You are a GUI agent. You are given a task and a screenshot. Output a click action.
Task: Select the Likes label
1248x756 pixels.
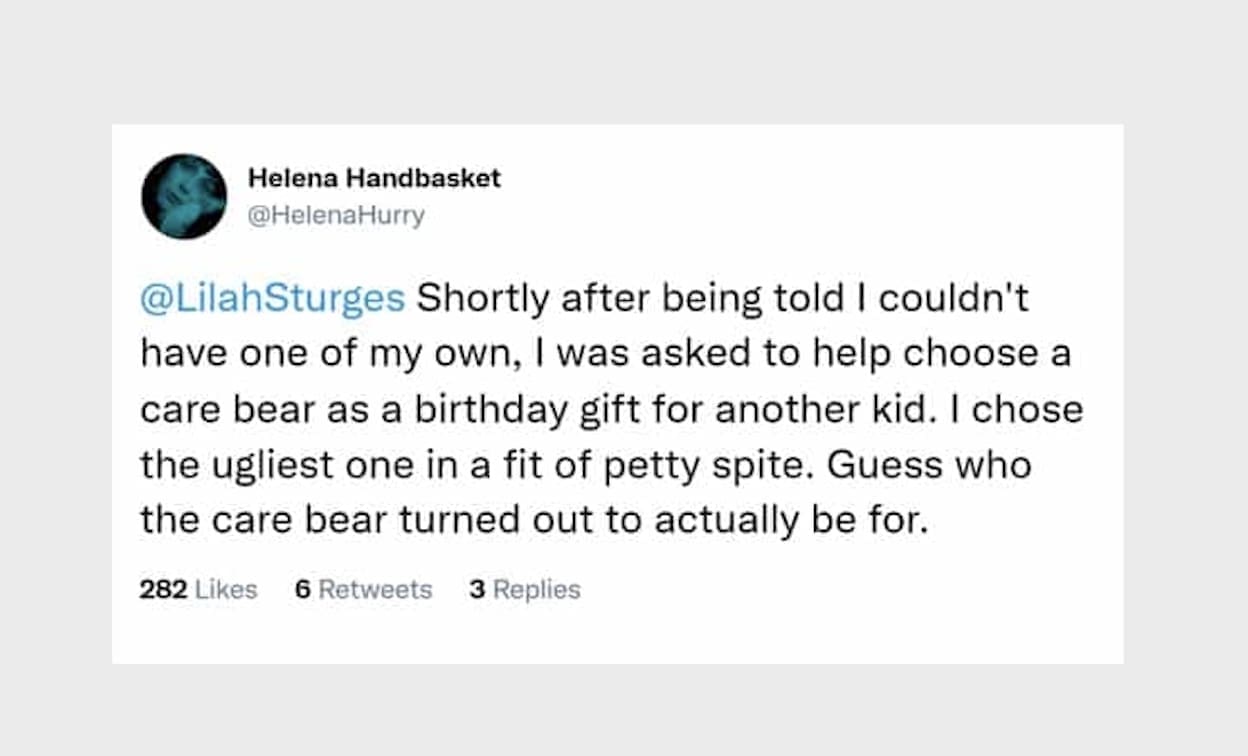click(x=226, y=590)
